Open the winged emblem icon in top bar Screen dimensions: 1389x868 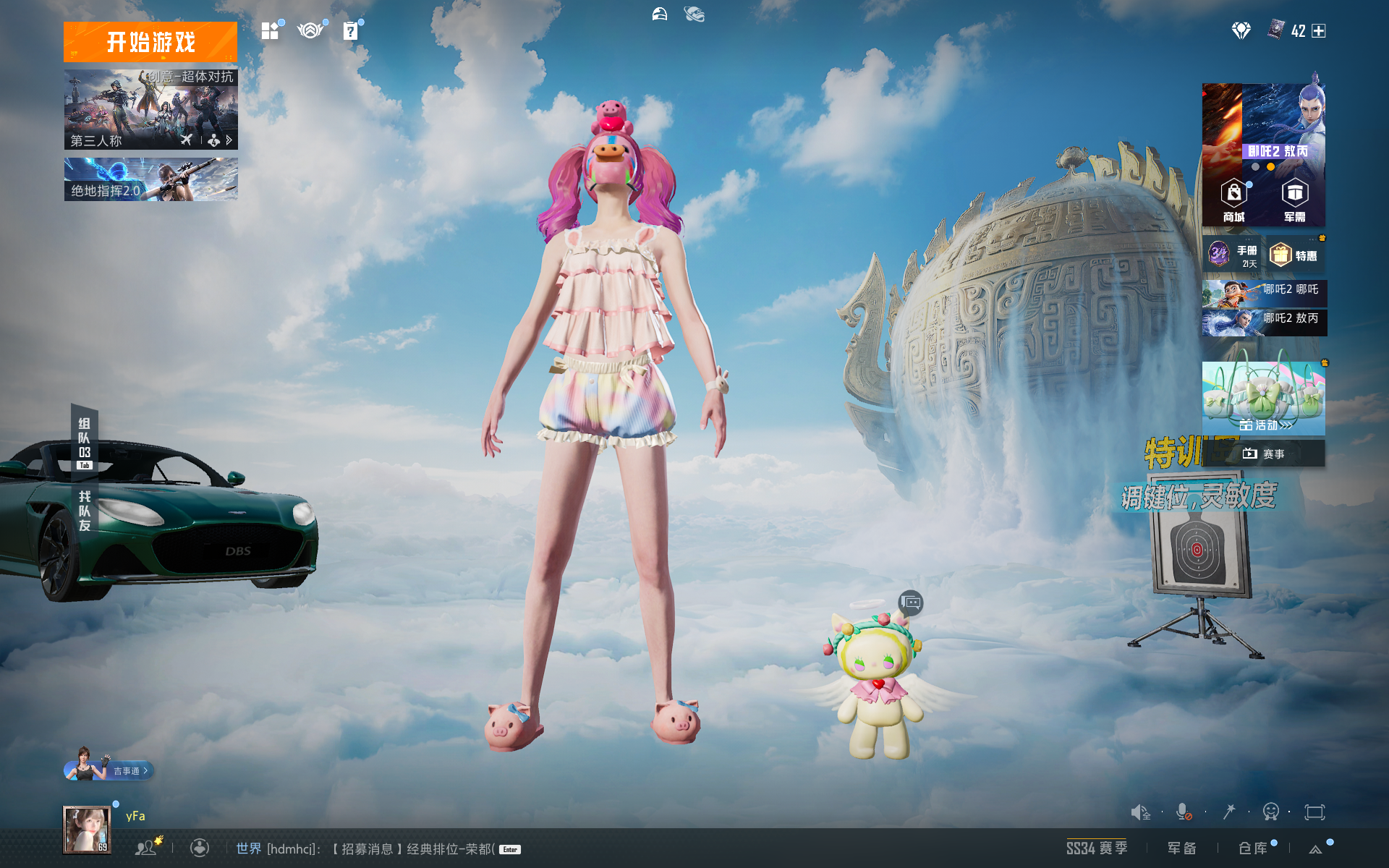310,30
